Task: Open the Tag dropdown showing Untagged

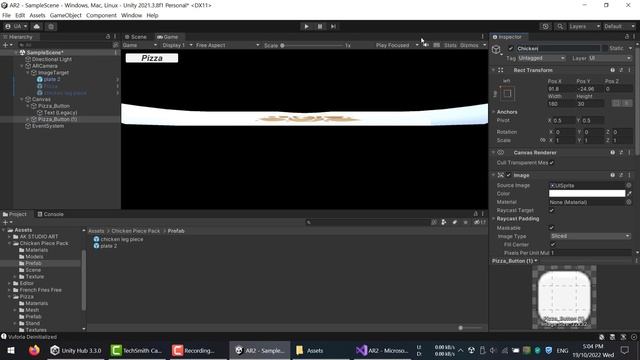Action: (x=542, y=58)
